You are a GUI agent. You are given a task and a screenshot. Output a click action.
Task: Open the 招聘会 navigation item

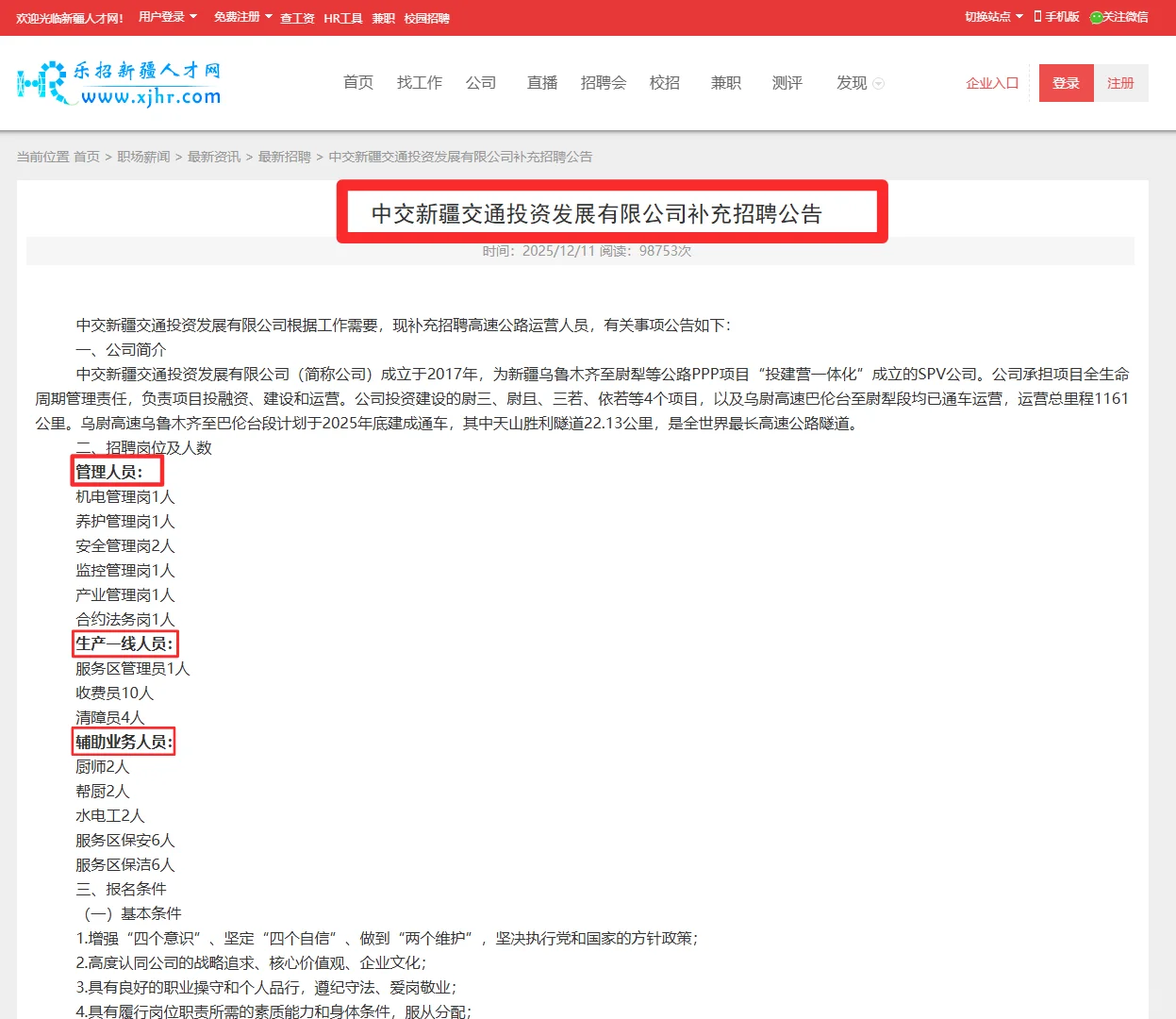point(603,83)
